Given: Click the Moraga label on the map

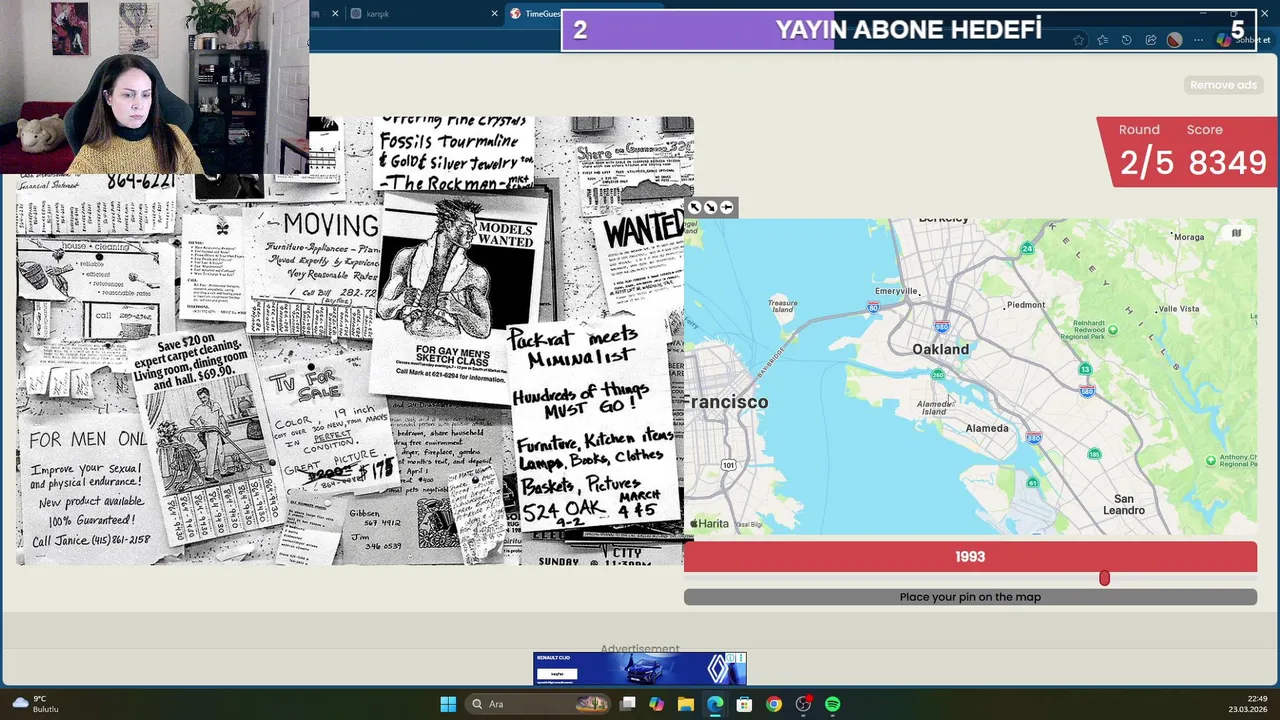Looking at the screenshot, I should point(1189,237).
